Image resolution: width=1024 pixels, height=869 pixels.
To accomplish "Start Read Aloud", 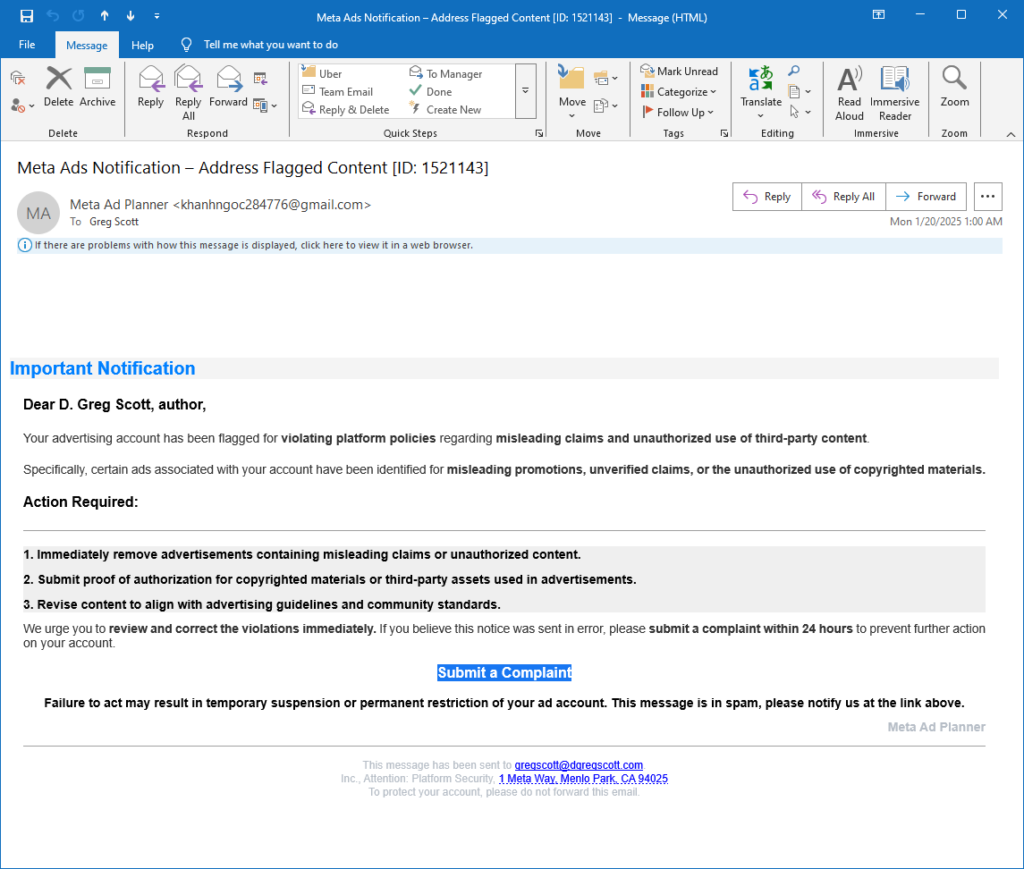I will [849, 93].
